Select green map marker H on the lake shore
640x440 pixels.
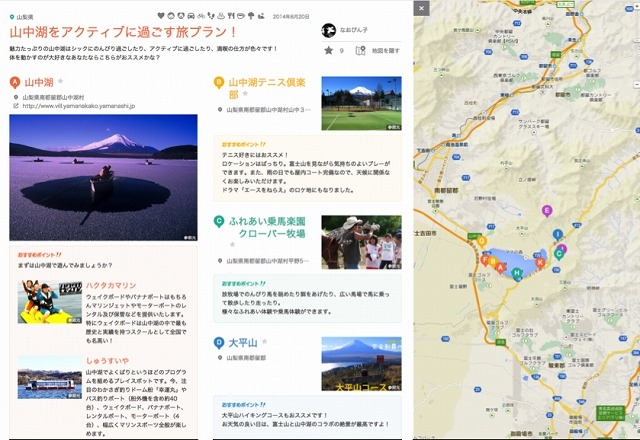(x=517, y=274)
